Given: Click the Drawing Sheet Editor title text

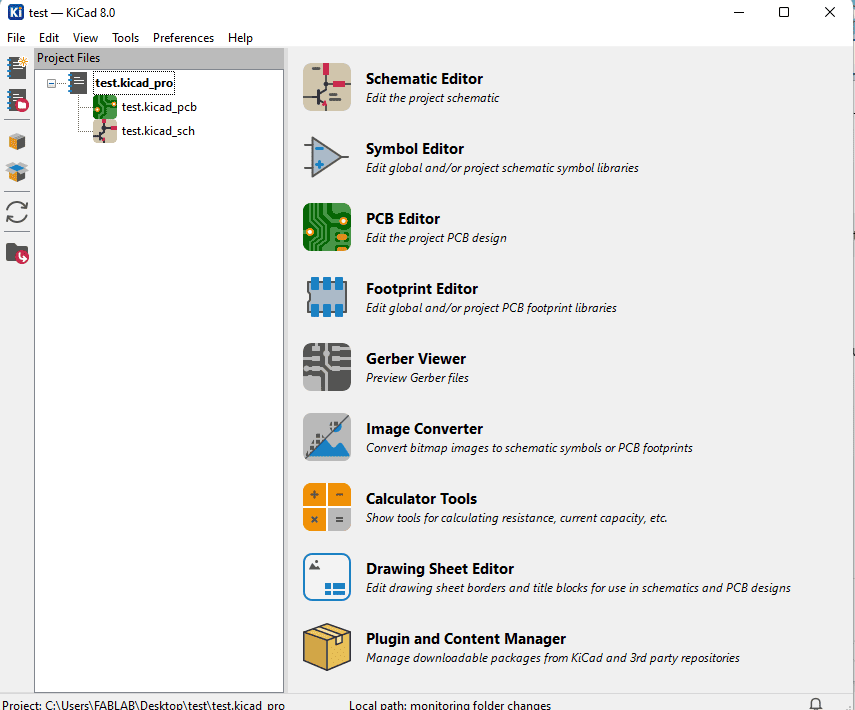Looking at the screenshot, I should (x=440, y=569).
